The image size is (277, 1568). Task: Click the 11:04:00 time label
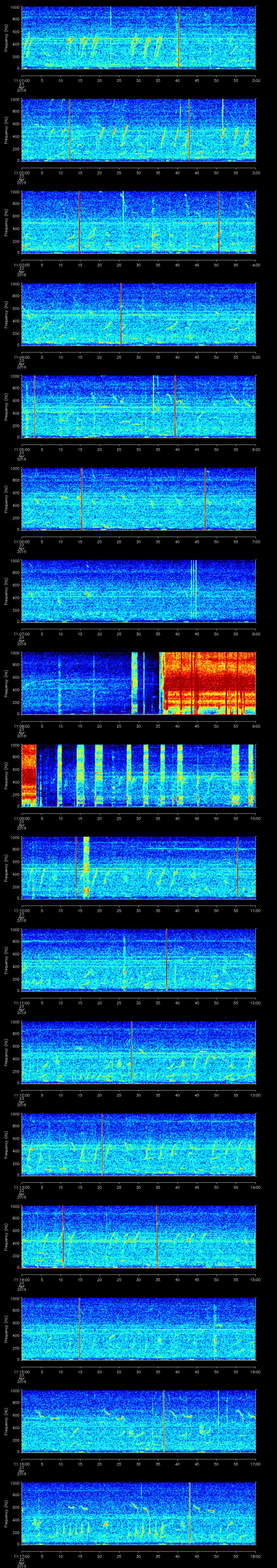(21, 357)
